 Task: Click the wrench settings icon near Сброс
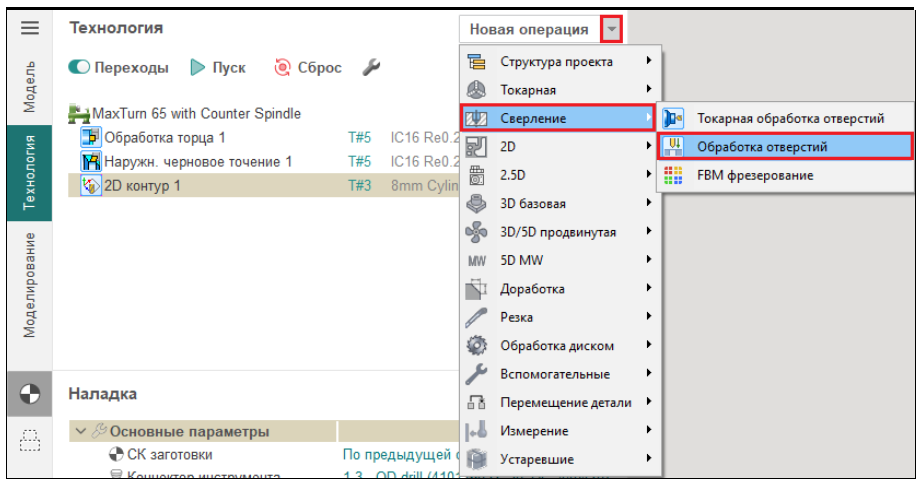(371, 68)
